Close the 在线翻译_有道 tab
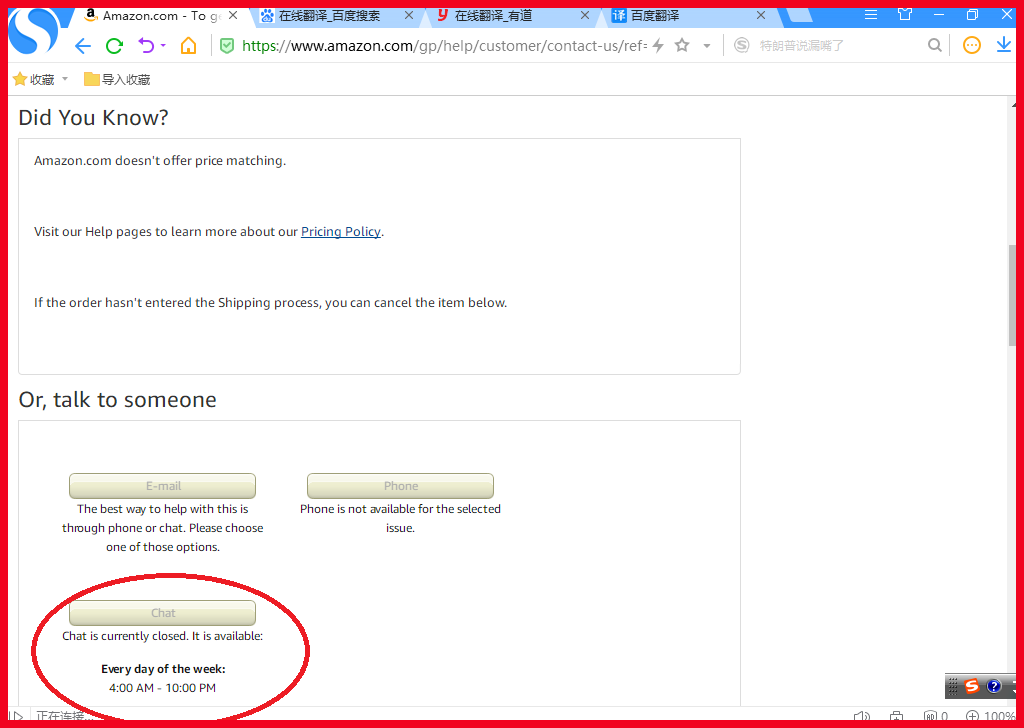The width and height of the screenshot is (1024, 728). coord(585,15)
